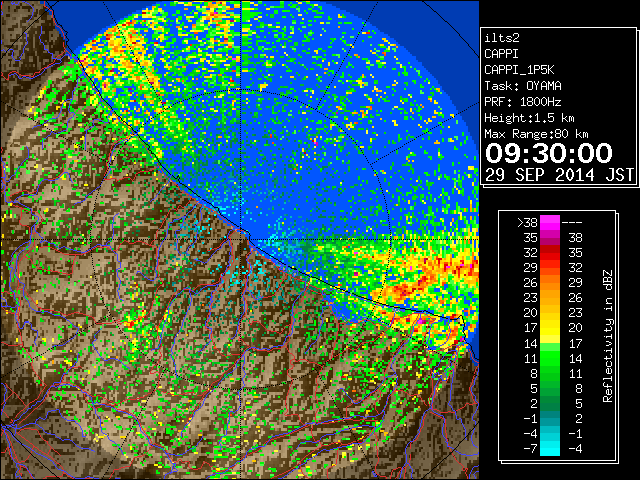Image resolution: width=640 pixels, height=480 pixels.
Task: Click the CAPPI_1P5K product name
Action: tap(519, 70)
